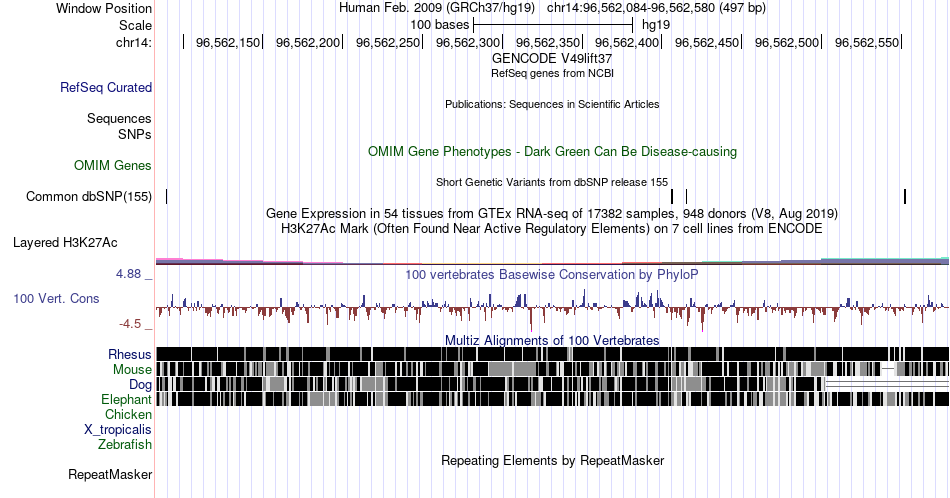Viewport: 950px width, 498px height.
Task: Click OMIM Gene Phenotypes track title
Action: point(552,151)
